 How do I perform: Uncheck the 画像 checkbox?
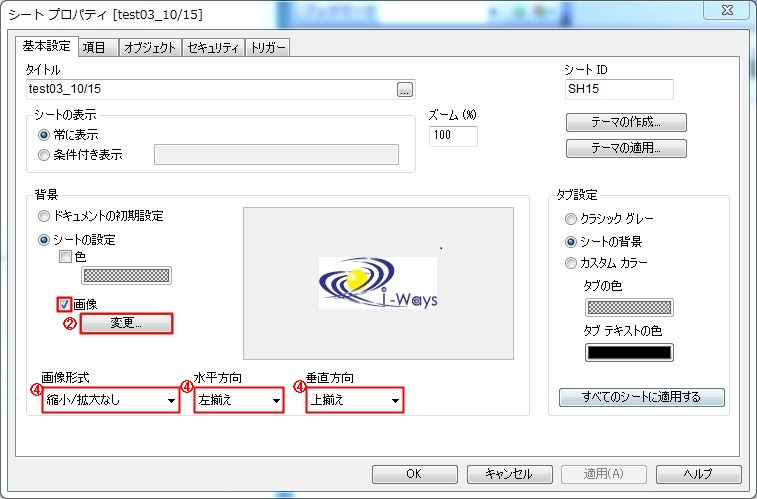64,304
